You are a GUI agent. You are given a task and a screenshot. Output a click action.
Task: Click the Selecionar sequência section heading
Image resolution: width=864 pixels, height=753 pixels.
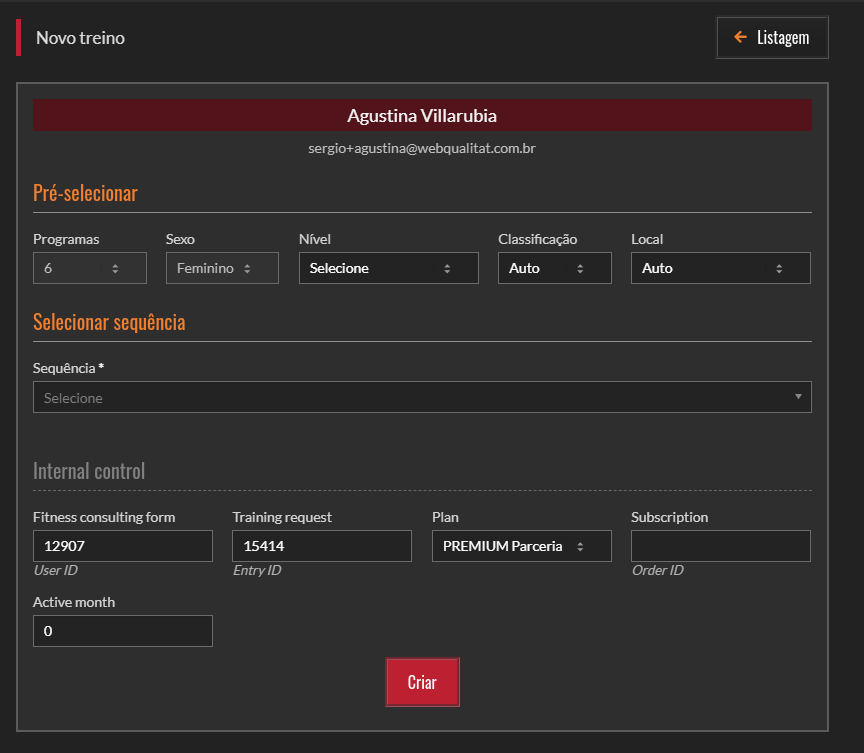point(109,323)
